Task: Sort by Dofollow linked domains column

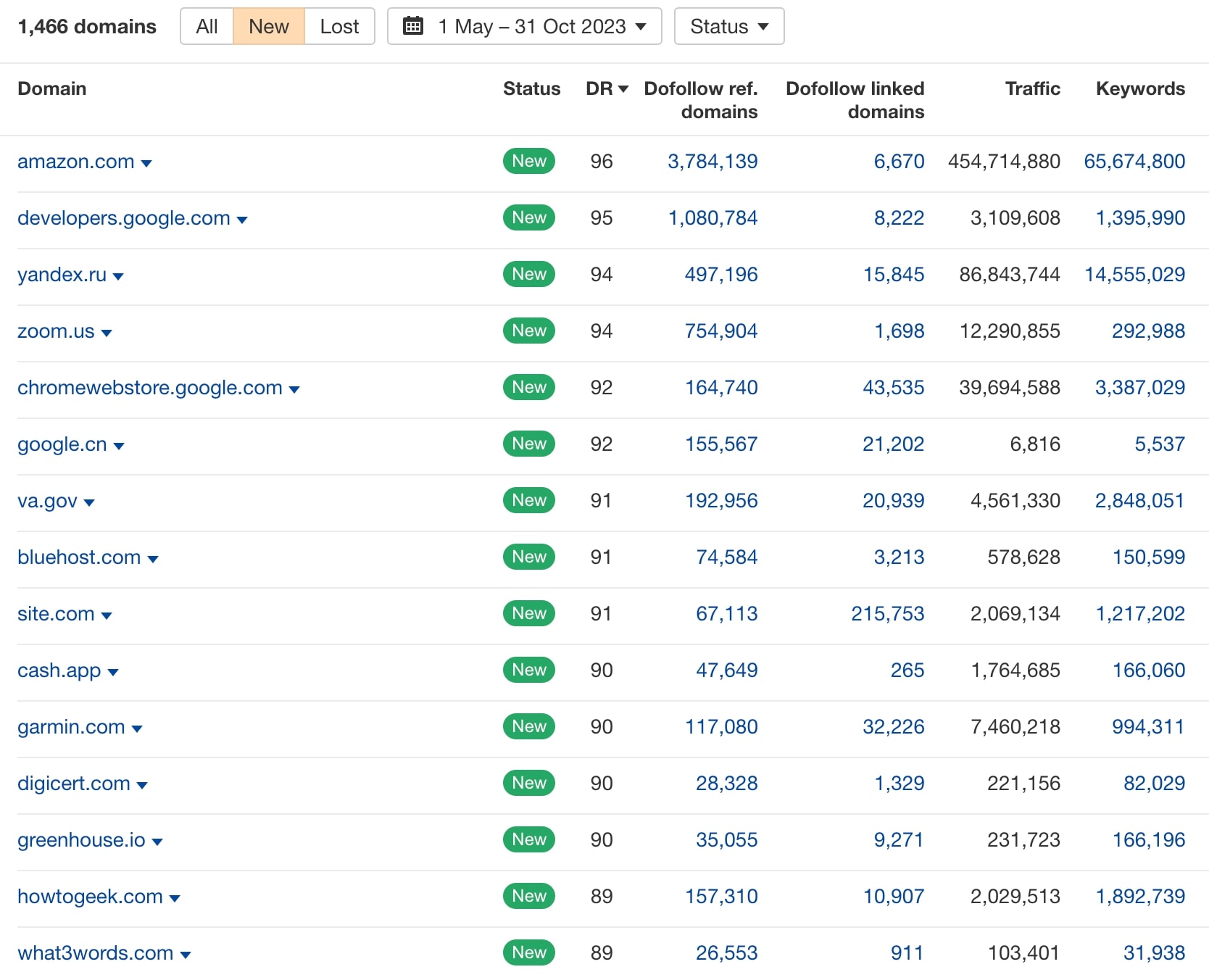Action: click(855, 100)
